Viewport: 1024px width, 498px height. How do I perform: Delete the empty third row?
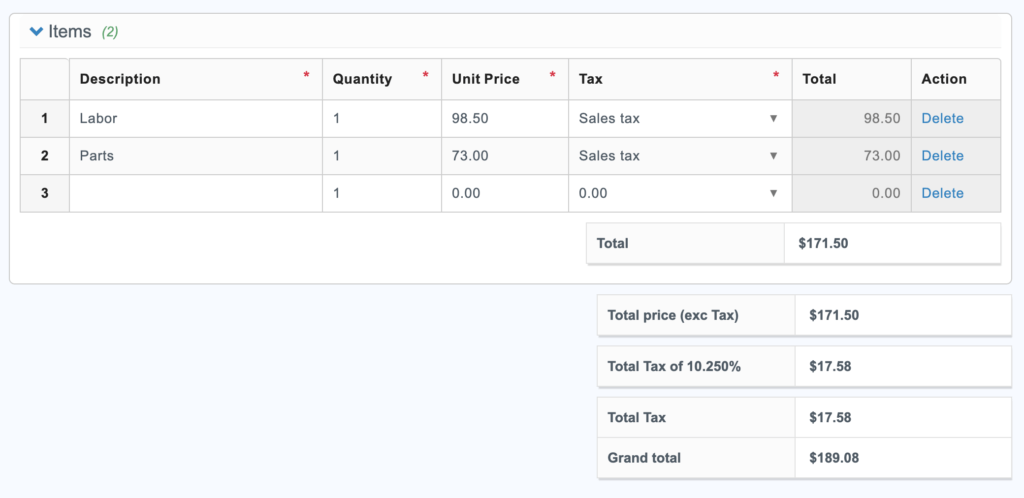(942, 193)
